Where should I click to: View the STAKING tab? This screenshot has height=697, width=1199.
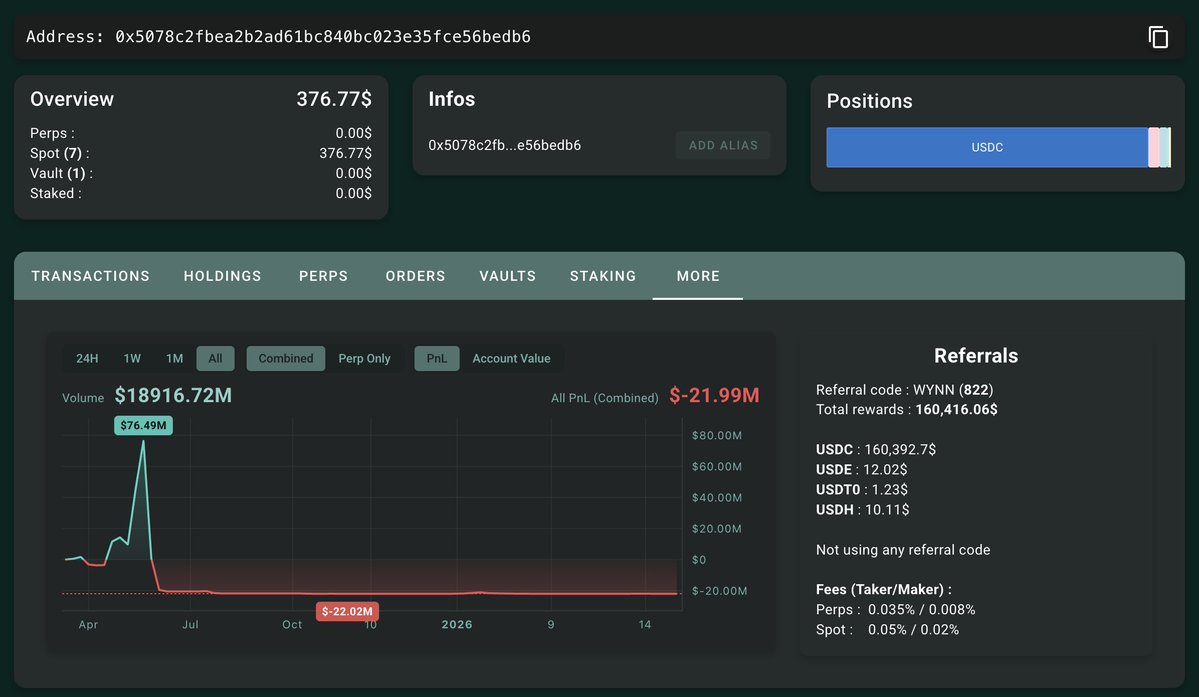click(603, 276)
